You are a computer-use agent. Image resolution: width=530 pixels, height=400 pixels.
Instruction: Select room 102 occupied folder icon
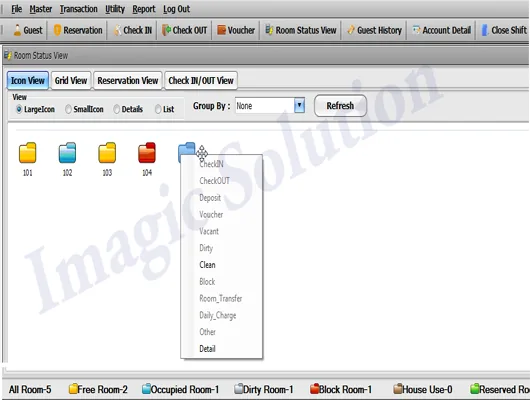(67, 153)
